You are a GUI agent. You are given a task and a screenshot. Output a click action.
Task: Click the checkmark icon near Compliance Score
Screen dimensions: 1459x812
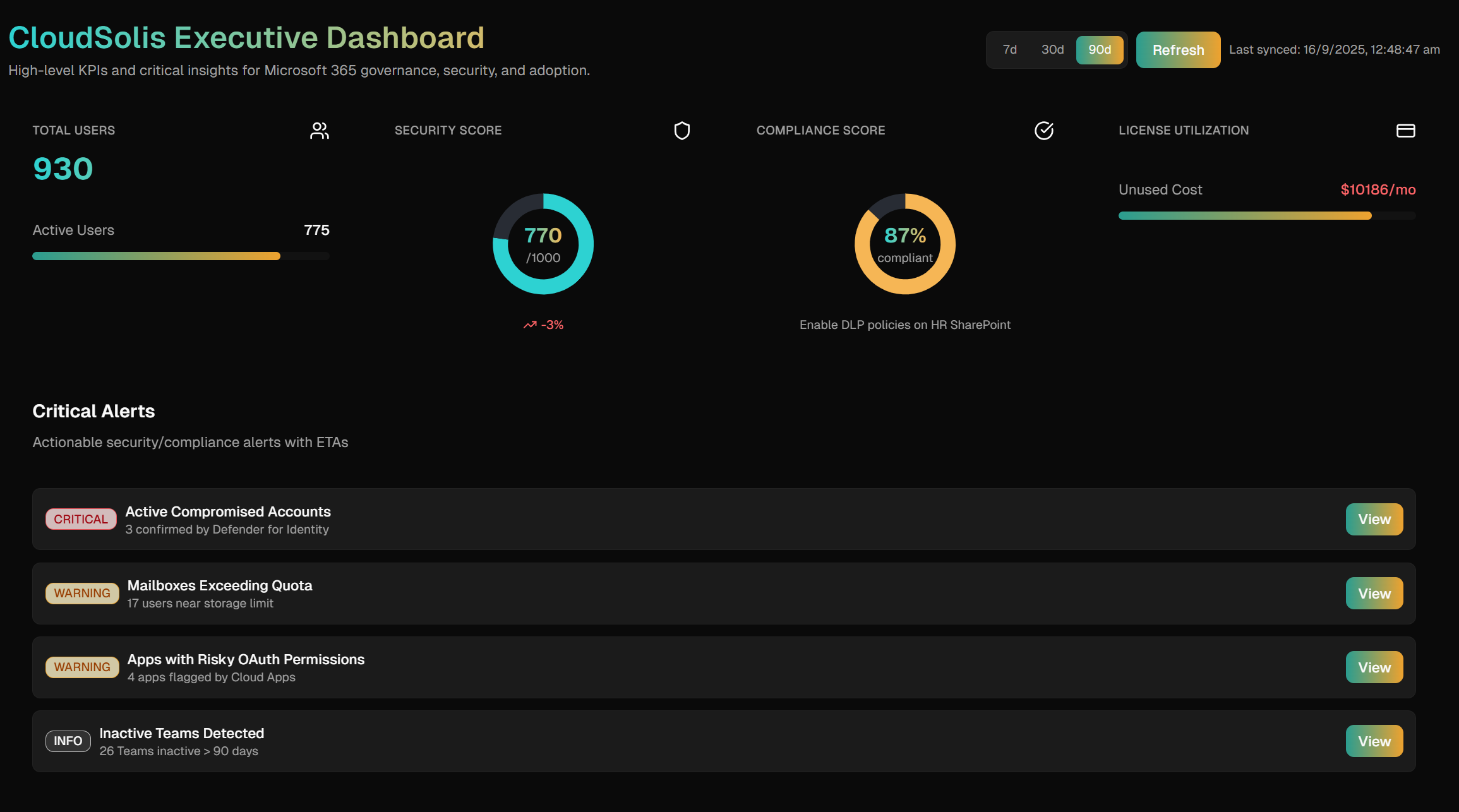point(1043,131)
